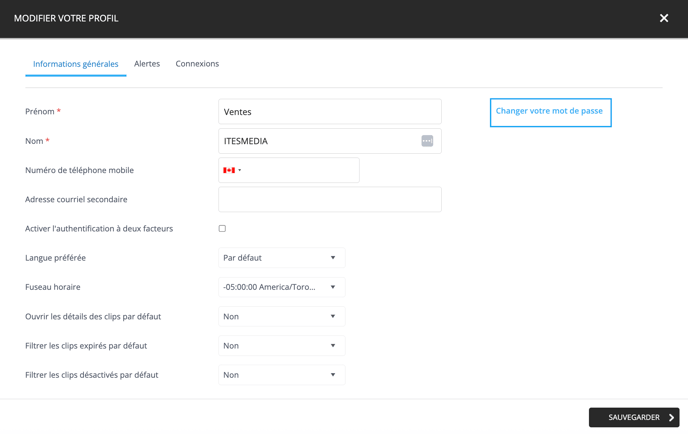Open Filtrer les clips désactivés dropdown
This screenshot has width=688, height=434.
point(282,375)
